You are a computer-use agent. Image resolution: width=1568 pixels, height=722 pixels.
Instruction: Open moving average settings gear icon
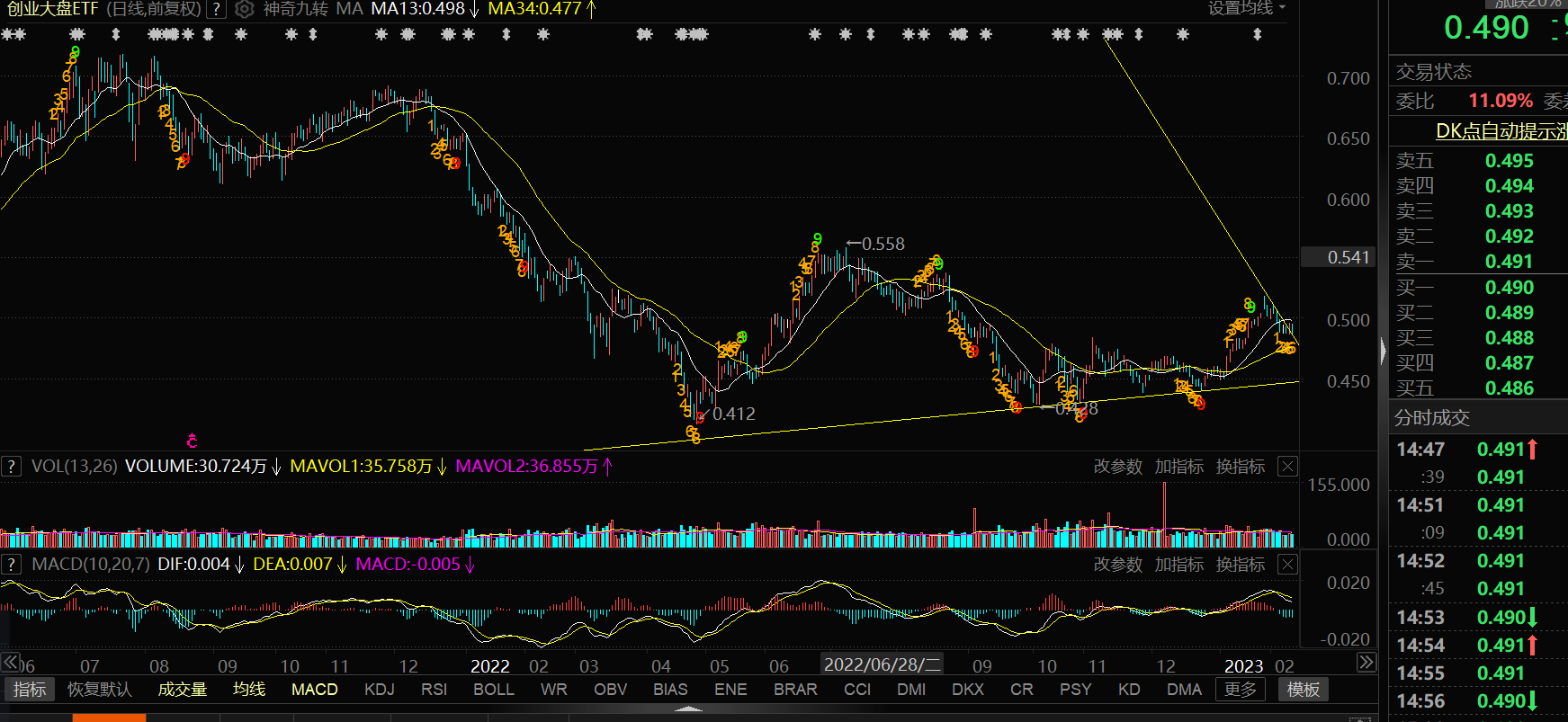pos(244,10)
